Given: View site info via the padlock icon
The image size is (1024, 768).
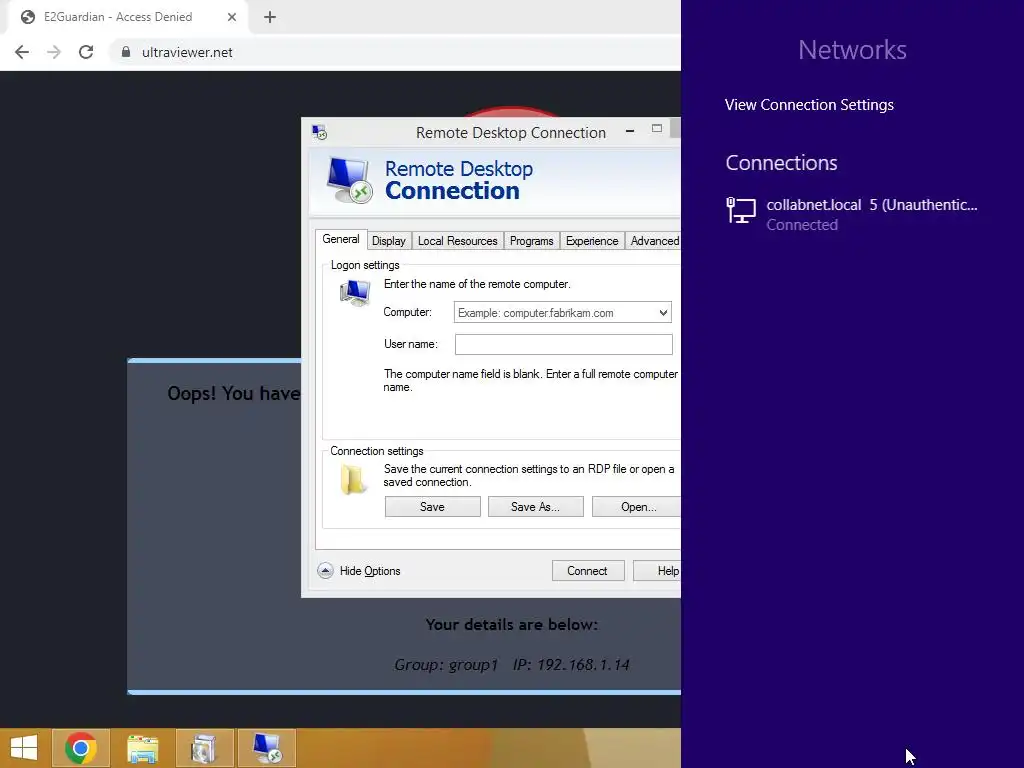Looking at the screenshot, I should (126, 52).
